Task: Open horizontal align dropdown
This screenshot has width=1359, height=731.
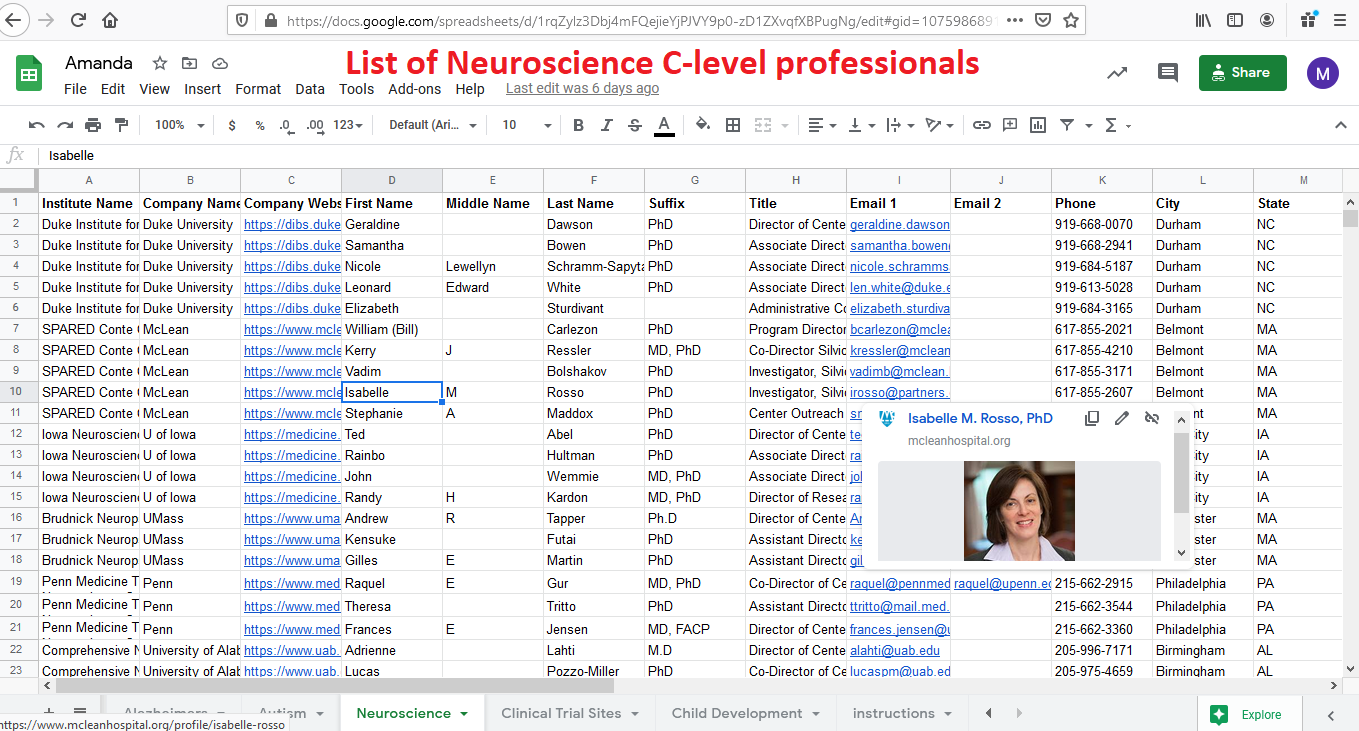Action: tap(822, 125)
